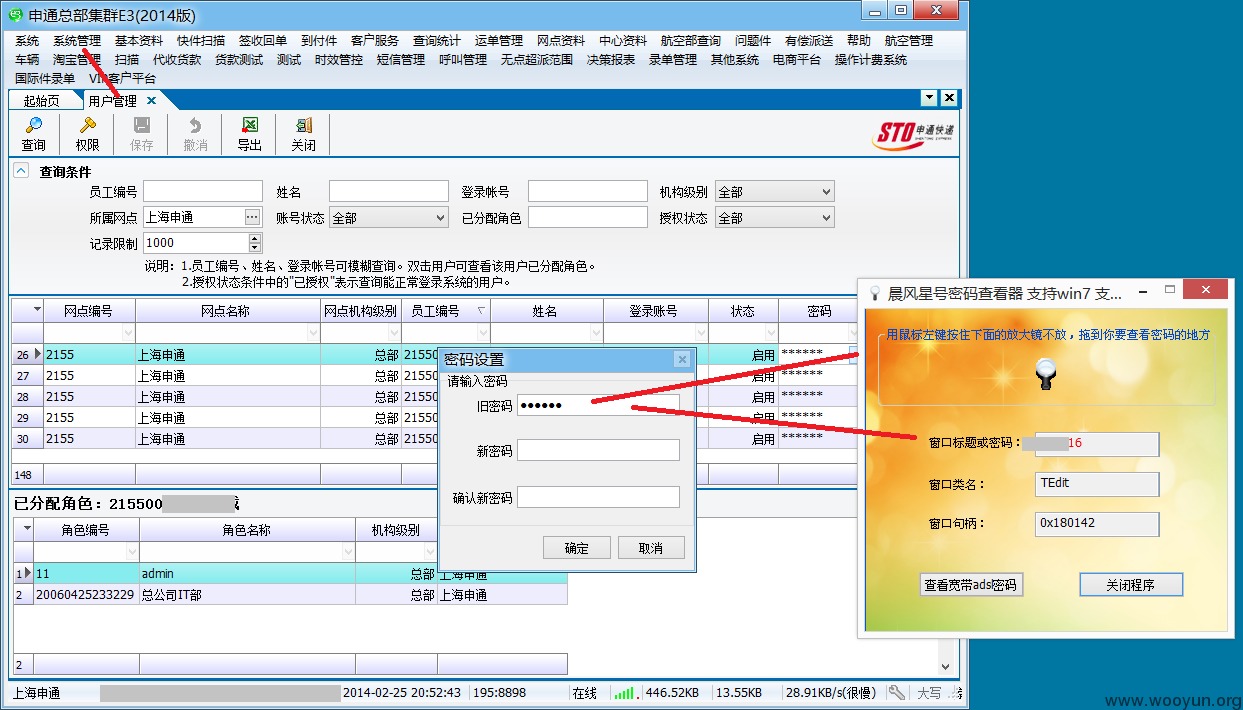Click 确定 in the password dialog
Image resolution: width=1243 pixels, height=710 pixels.
[576, 548]
